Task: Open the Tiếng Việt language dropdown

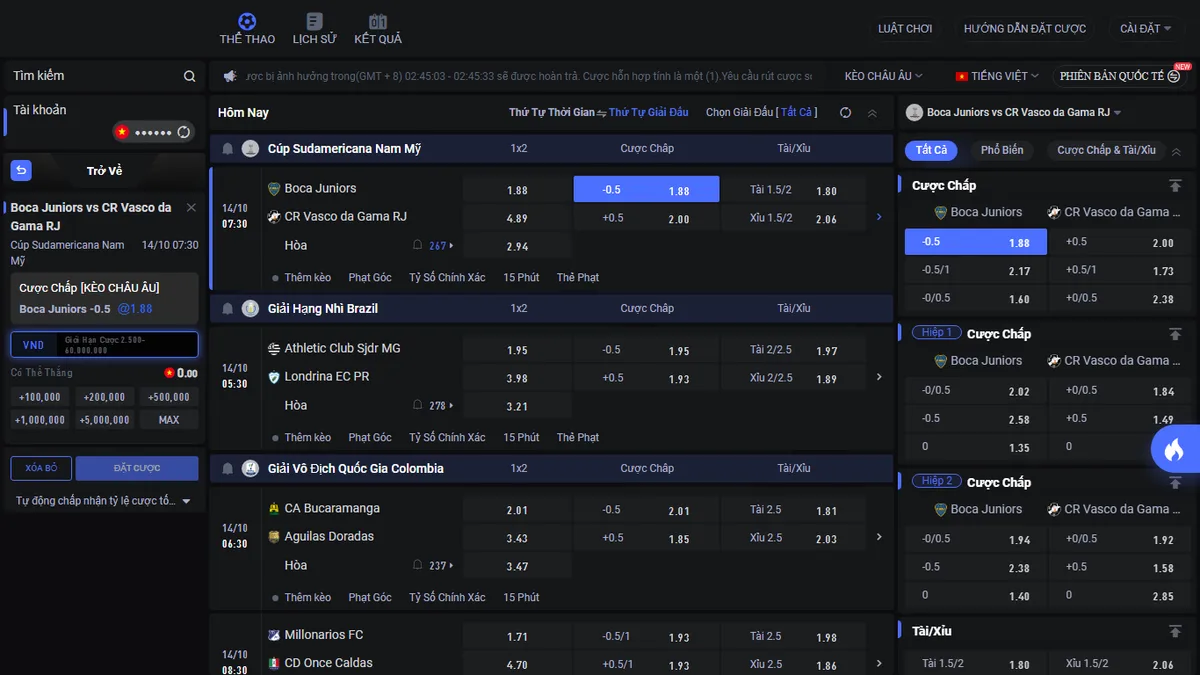Action: tap(997, 76)
